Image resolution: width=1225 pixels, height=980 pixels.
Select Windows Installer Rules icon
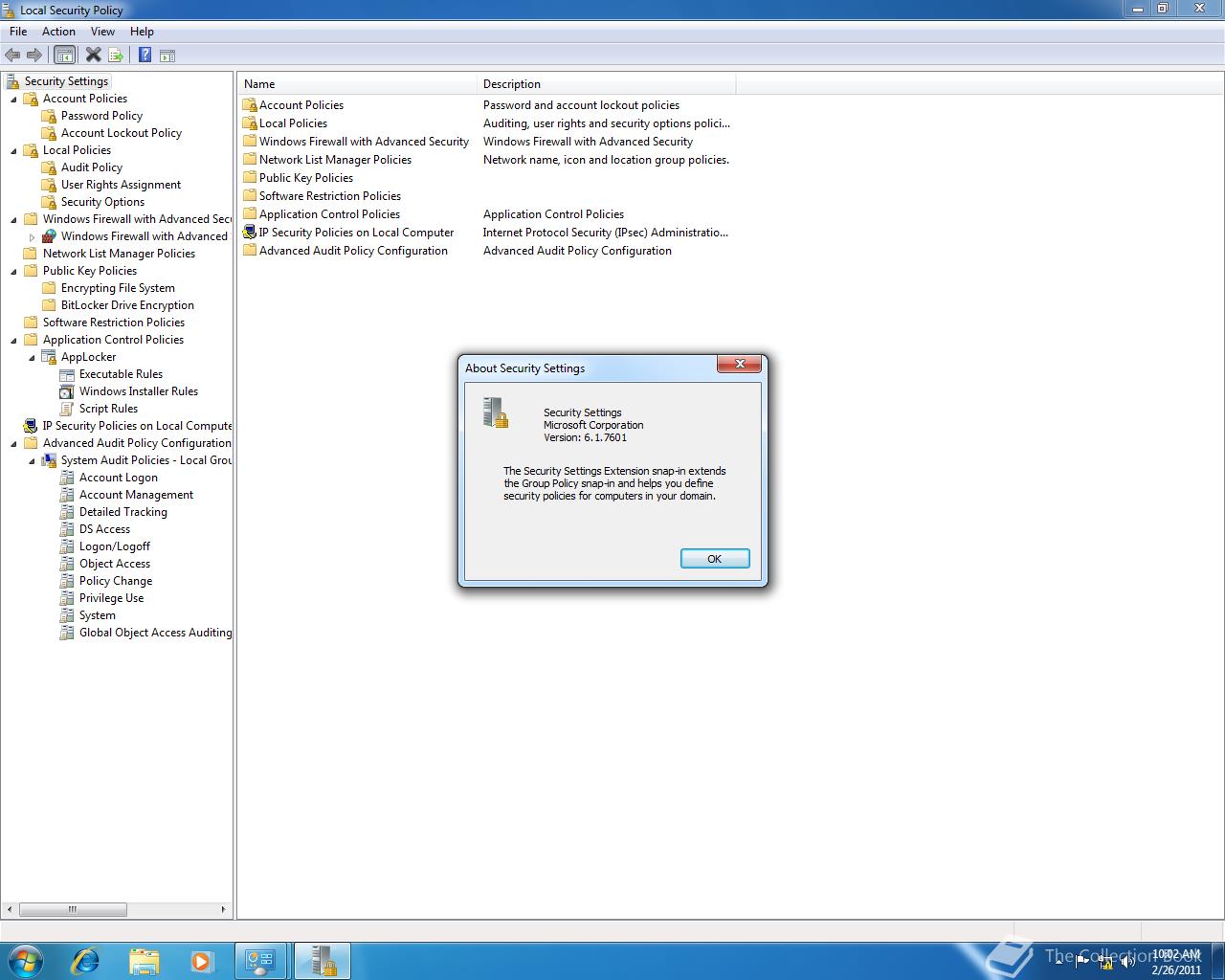click(67, 391)
